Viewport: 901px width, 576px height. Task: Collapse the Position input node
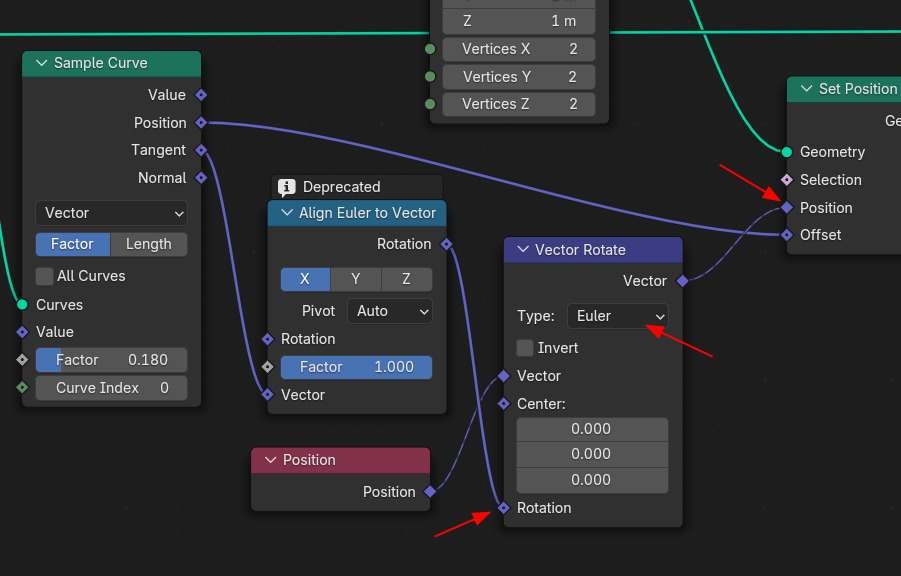coord(271,460)
